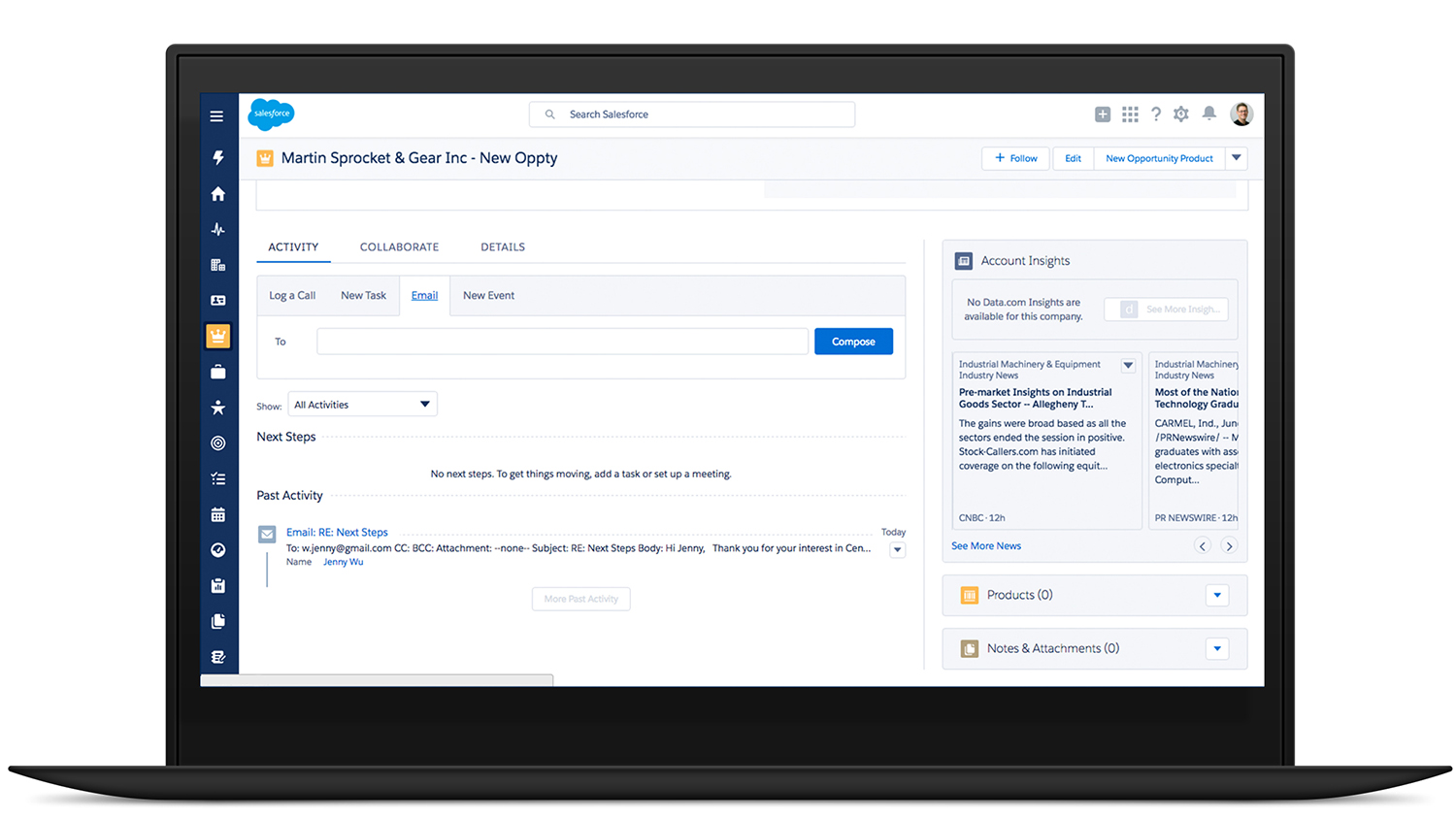Screen dimensions: 1456x819
Task: Open actions dropdown beside New Opportunity Product
Action: (x=1236, y=158)
